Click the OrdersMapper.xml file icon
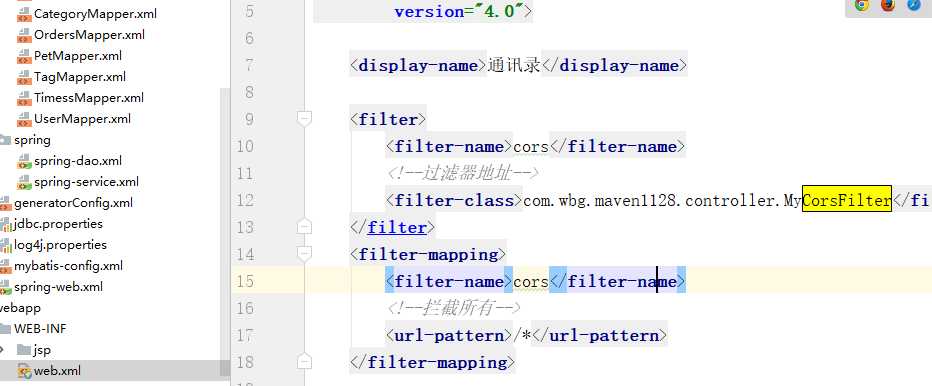Viewport: 932px width, 386px height. pyautogui.click(x=24, y=34)
